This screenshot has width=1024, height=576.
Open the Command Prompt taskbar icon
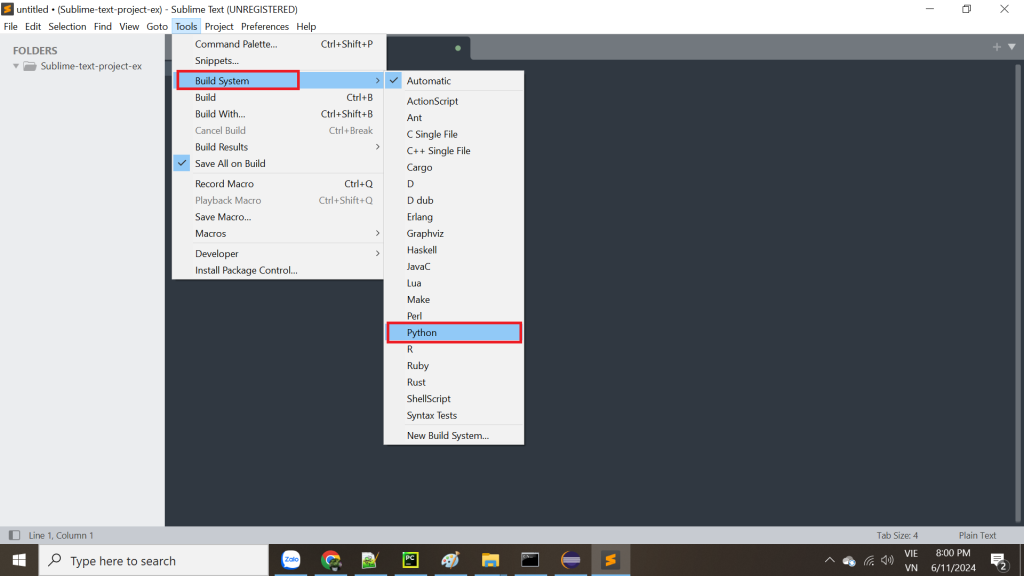pos(530,560)
